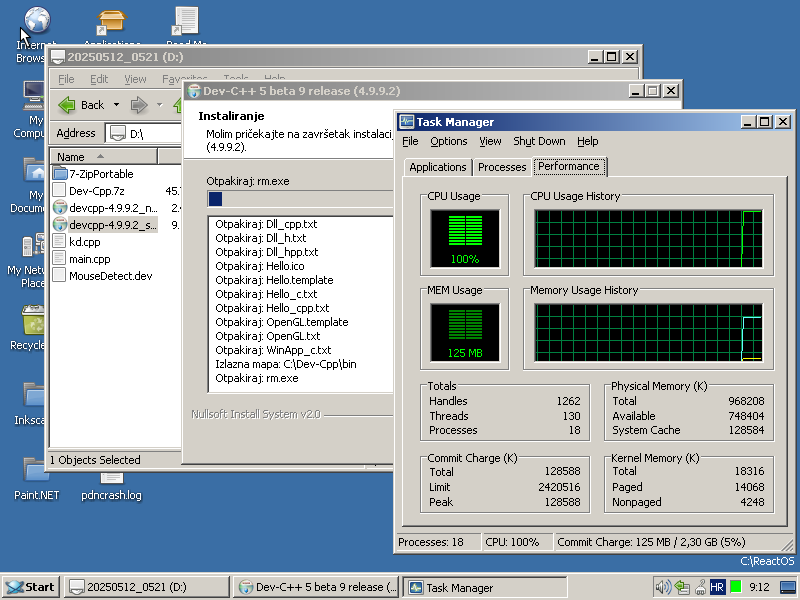Open the My Computer desktop icon
Viewport: 800px width, 600px height.
tap(34, 96)
